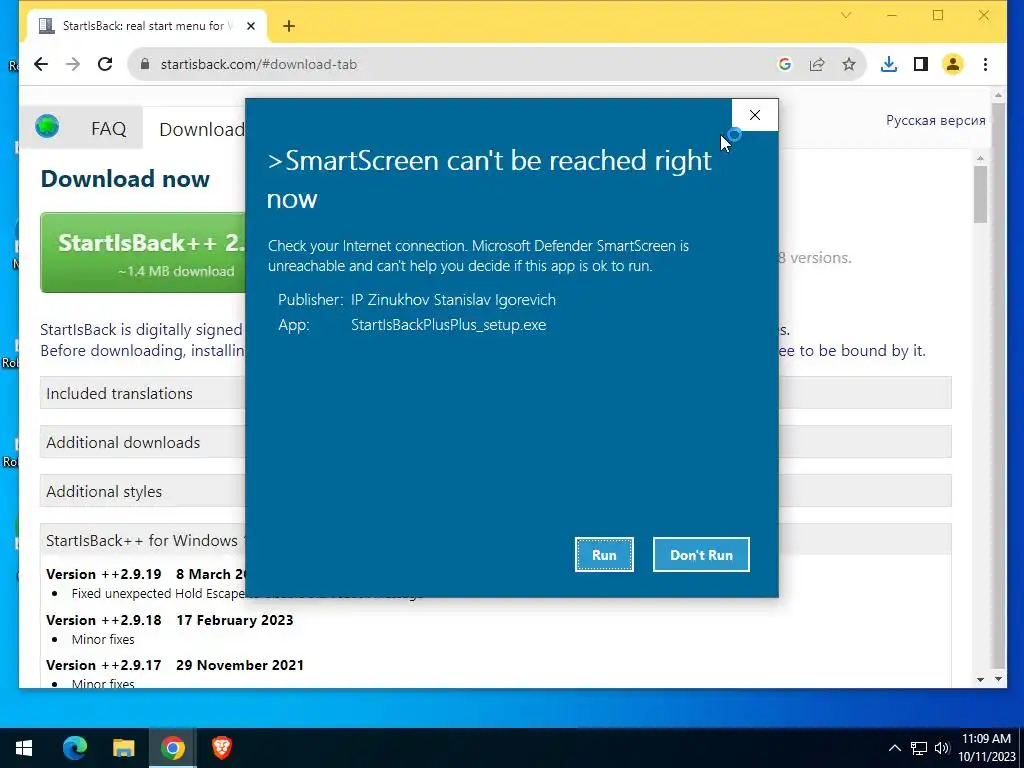Click the address bar URL
1024x768 pixels.
coord(259,64)
